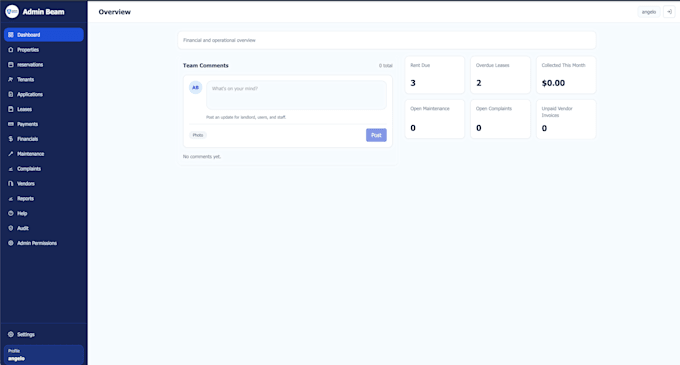The image size is (680, 365).
Task: Click the "Post an update for landlord" hint text
Action: (x=246, y=117)
